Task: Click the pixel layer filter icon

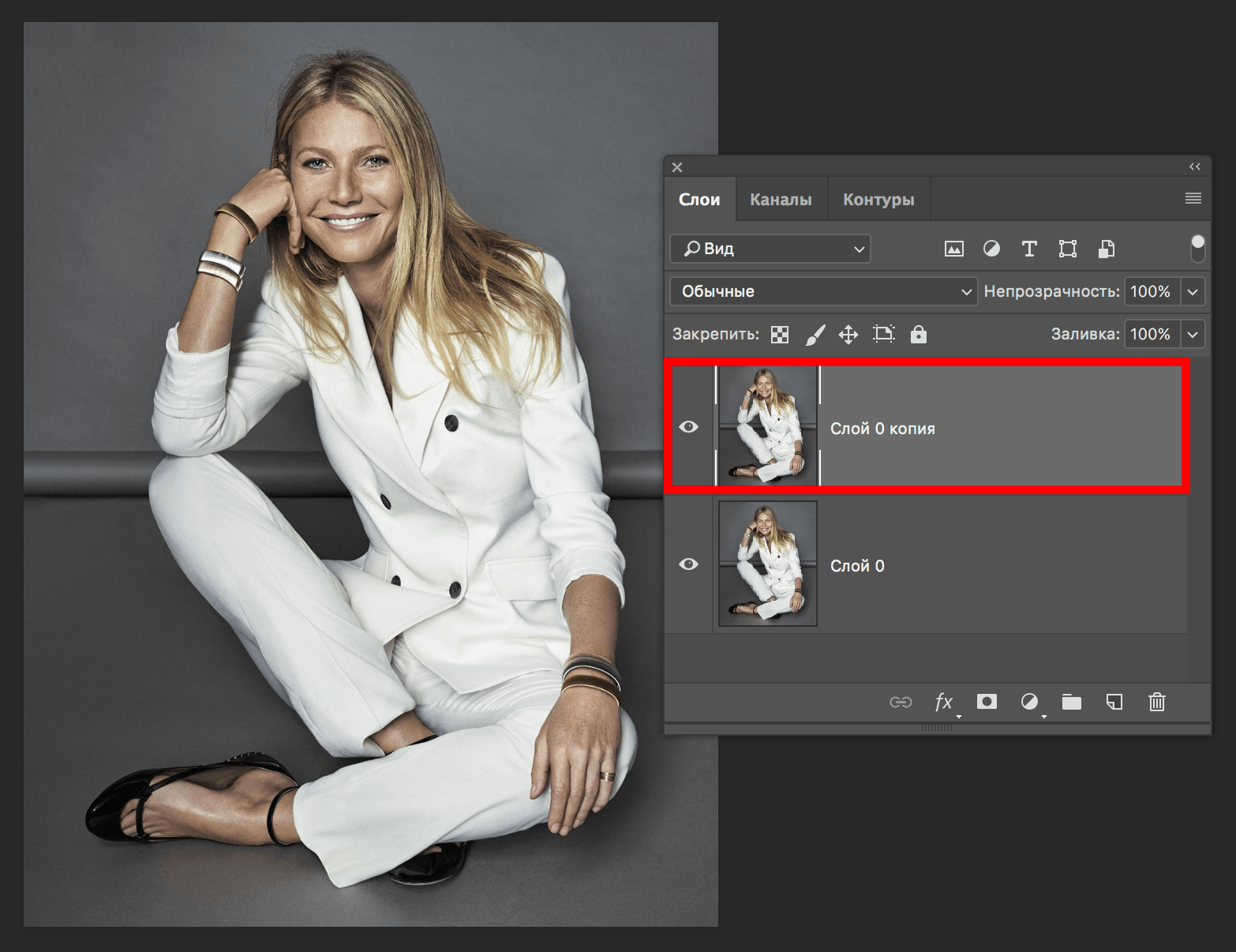Action: 953,249
